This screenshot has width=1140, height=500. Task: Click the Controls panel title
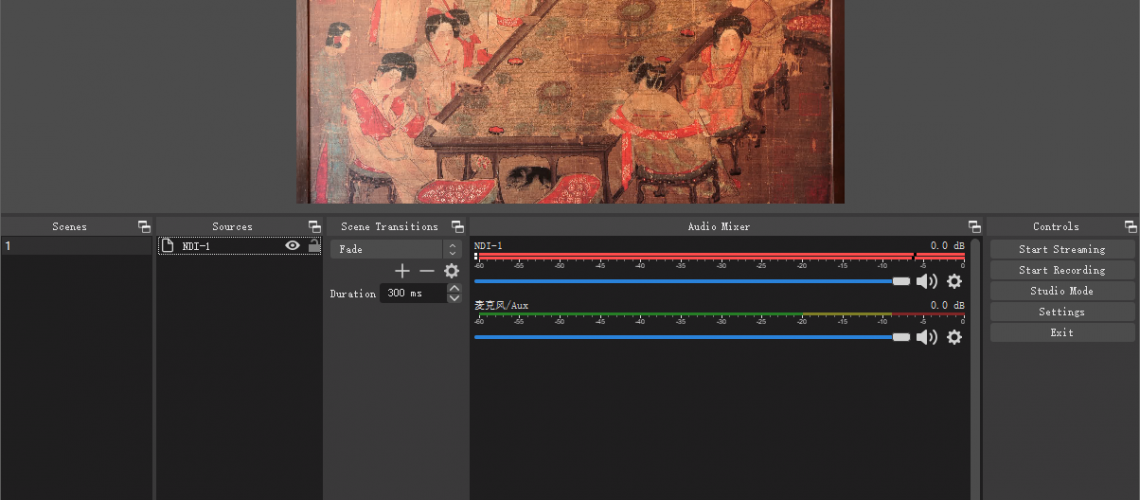(1056, 227)
